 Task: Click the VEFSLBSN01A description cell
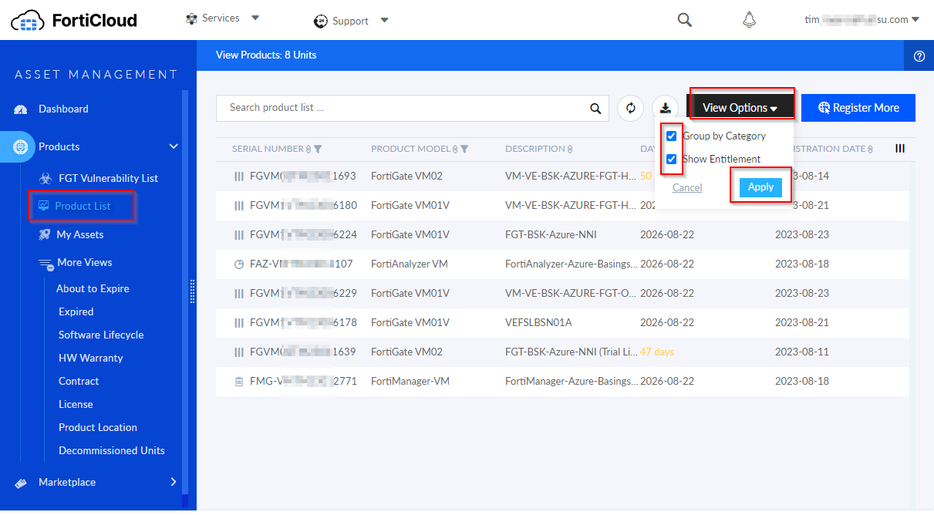(538, 323)
